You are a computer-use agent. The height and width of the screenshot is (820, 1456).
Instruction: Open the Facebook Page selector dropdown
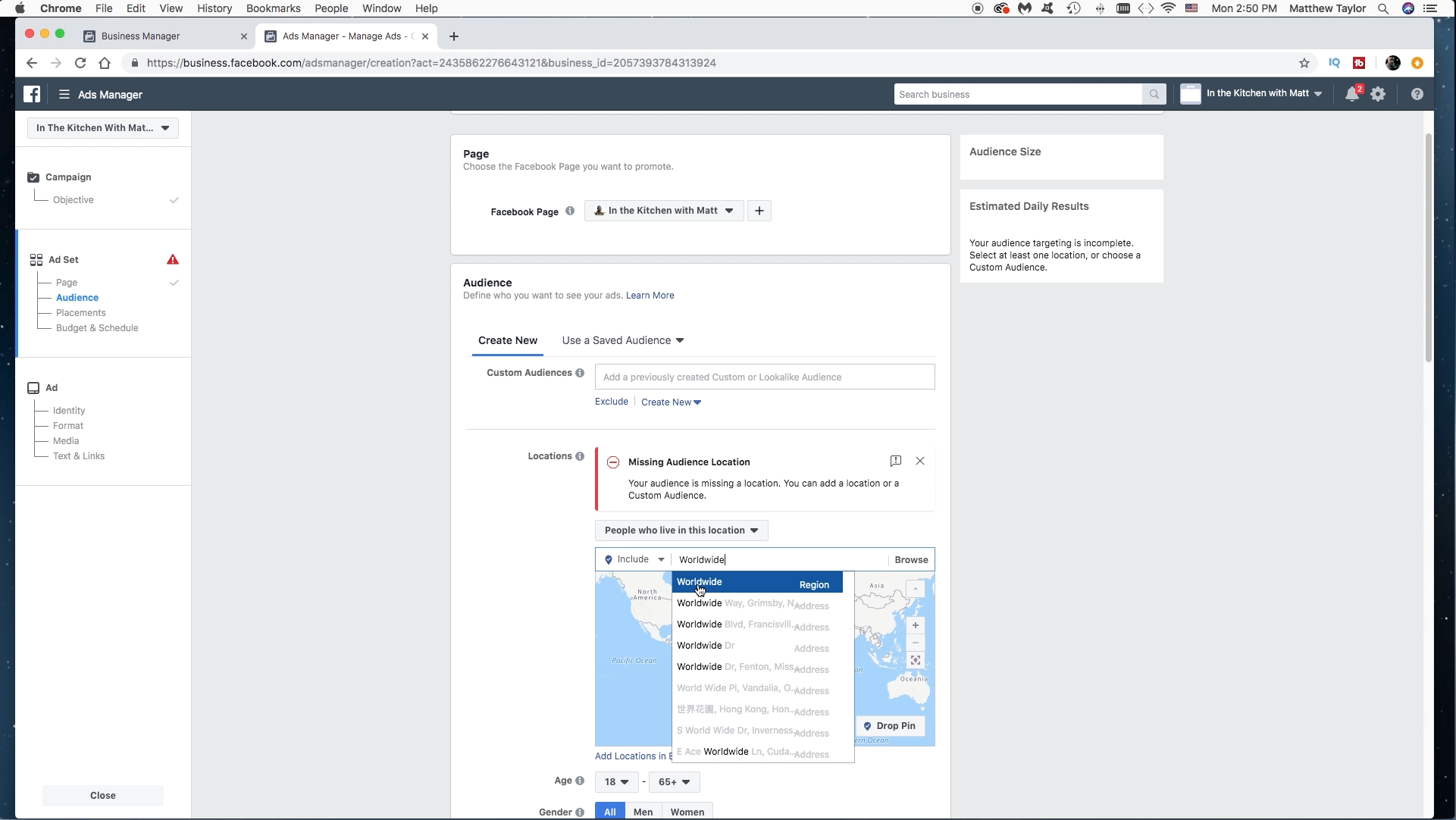pyautogui.click(x=664, y=211)
